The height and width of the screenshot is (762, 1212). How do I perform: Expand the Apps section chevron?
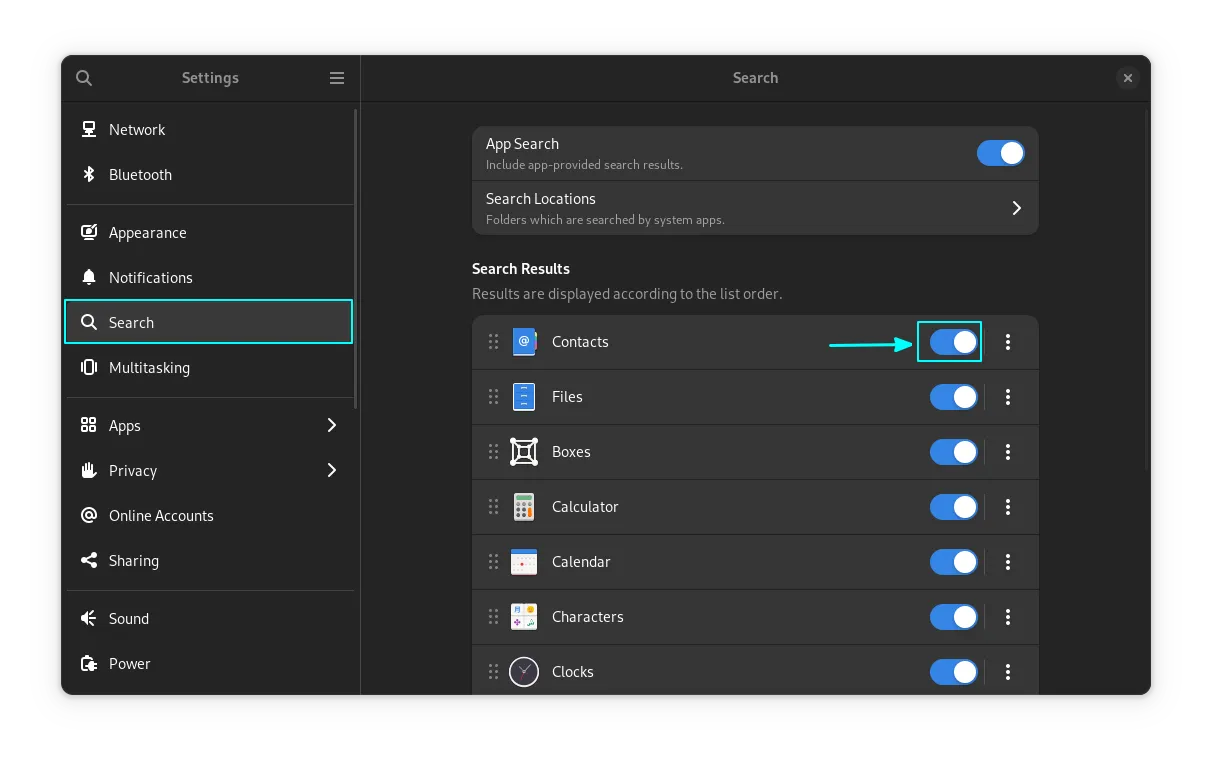coord(332,426)
